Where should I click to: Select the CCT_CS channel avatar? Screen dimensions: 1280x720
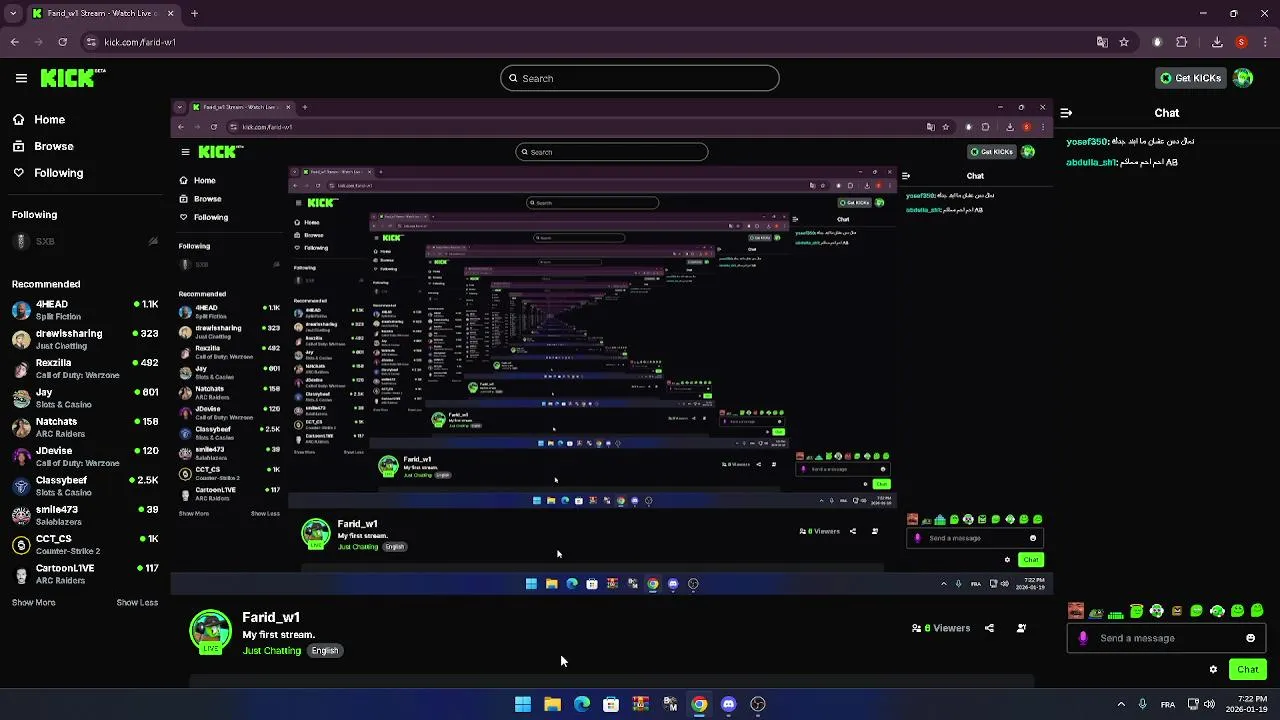(x=21, y=545)
